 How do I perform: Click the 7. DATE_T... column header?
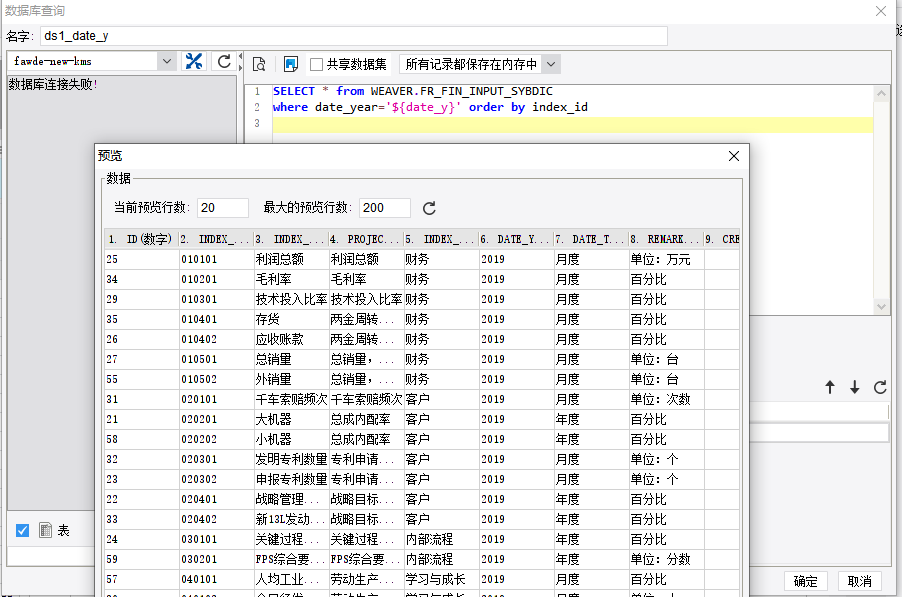tap(591, 239)
